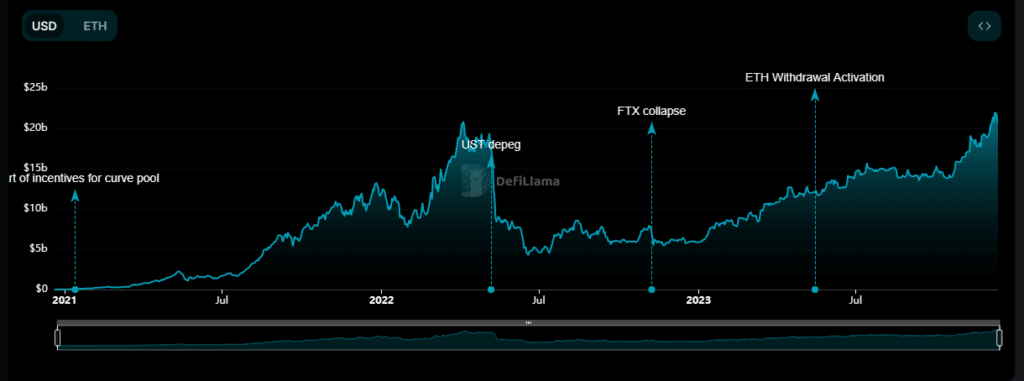This screenshot has height=381, width=1024.
Task: Click the arrowhead of ETH Withdrawal line
Action: (x=815, y=95)
